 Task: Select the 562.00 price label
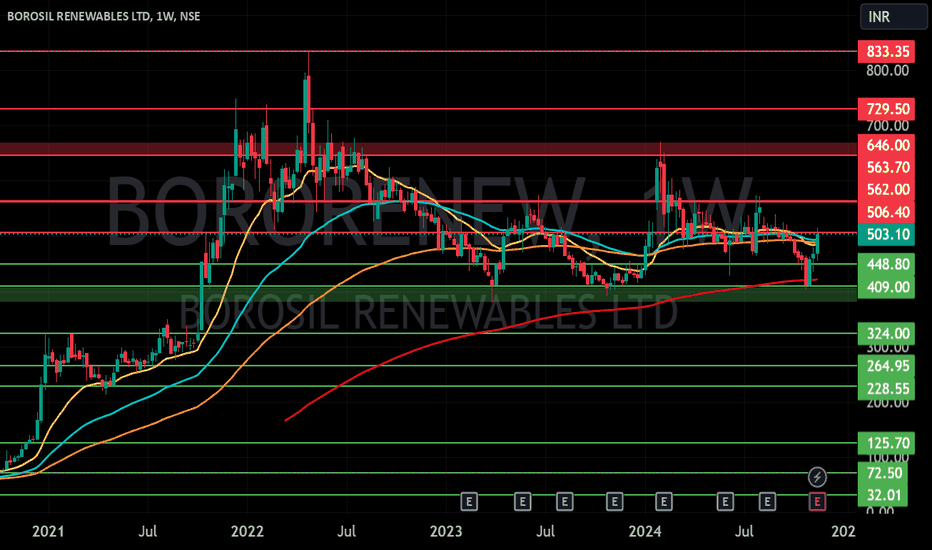coord(886,190)
